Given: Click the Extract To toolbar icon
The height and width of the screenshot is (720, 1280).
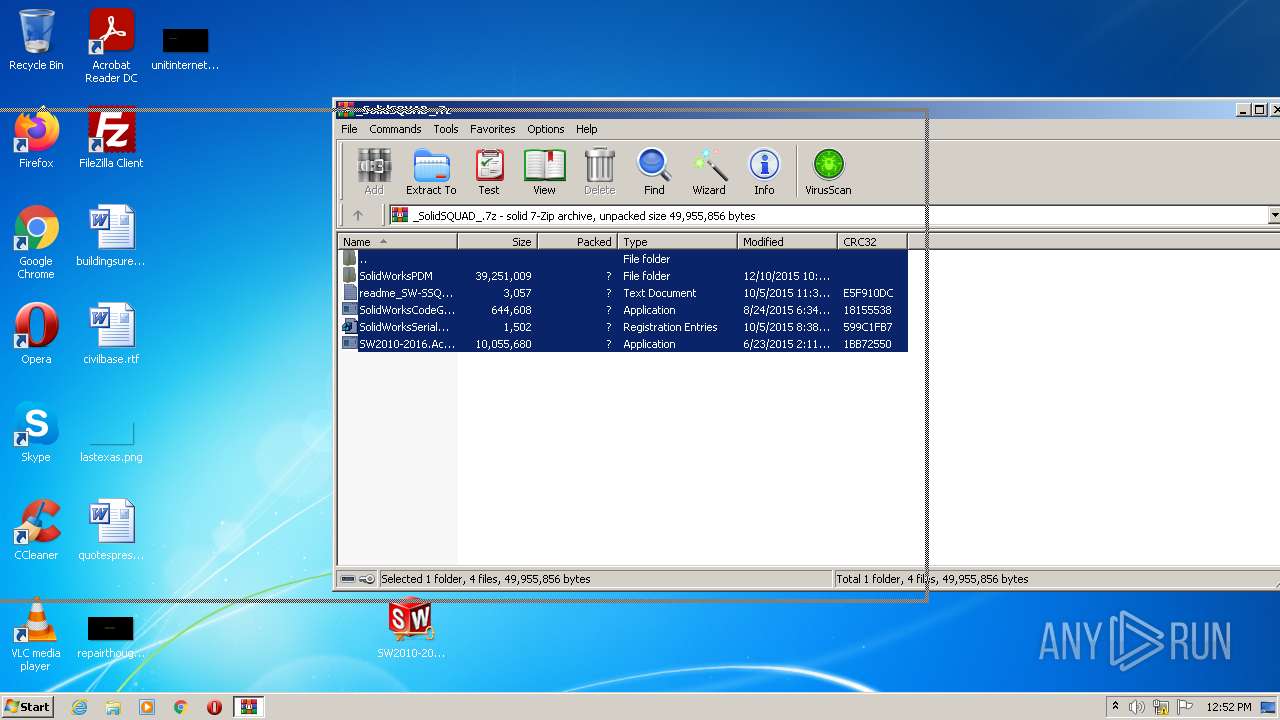Looking at the screenshot, I should (x=431, y=172).
